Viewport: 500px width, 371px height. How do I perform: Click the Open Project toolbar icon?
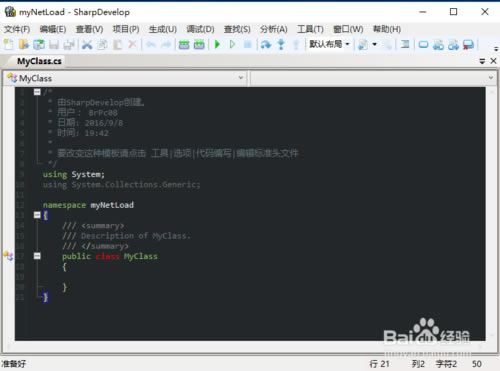coord(39,44)
